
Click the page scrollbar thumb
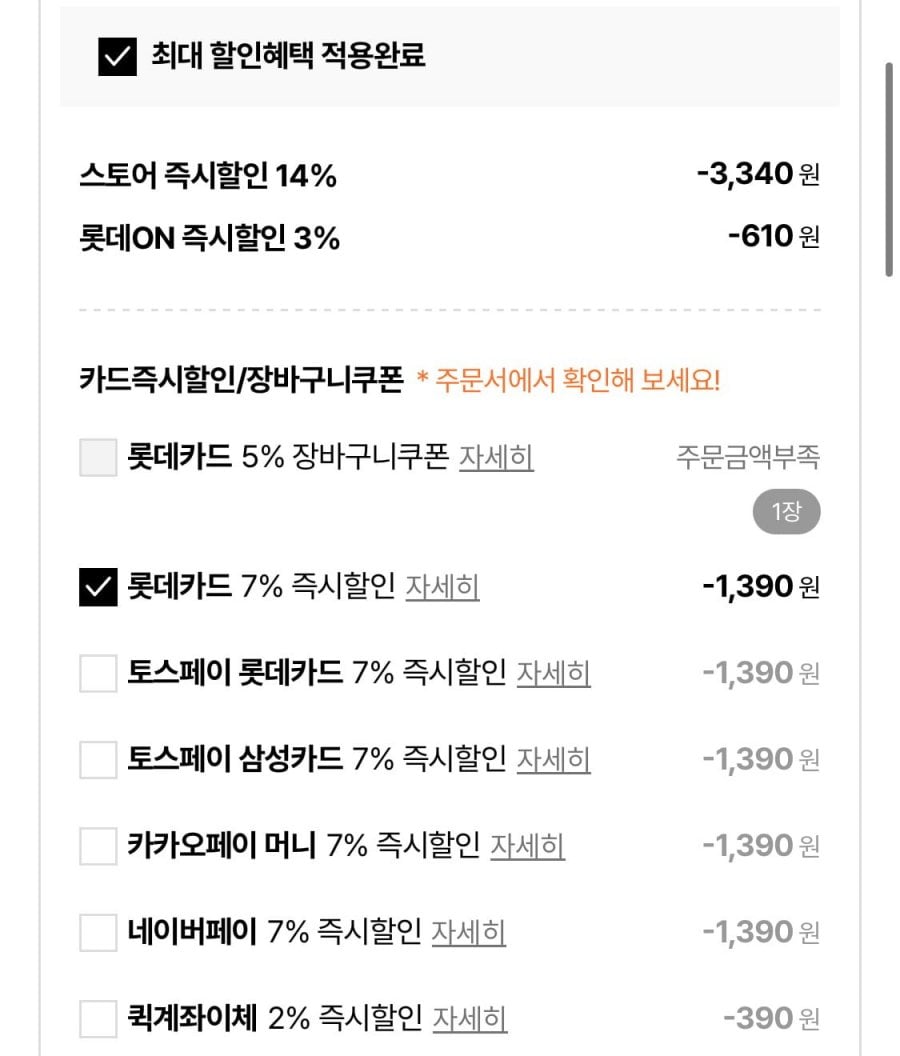[x=888, y=168]
